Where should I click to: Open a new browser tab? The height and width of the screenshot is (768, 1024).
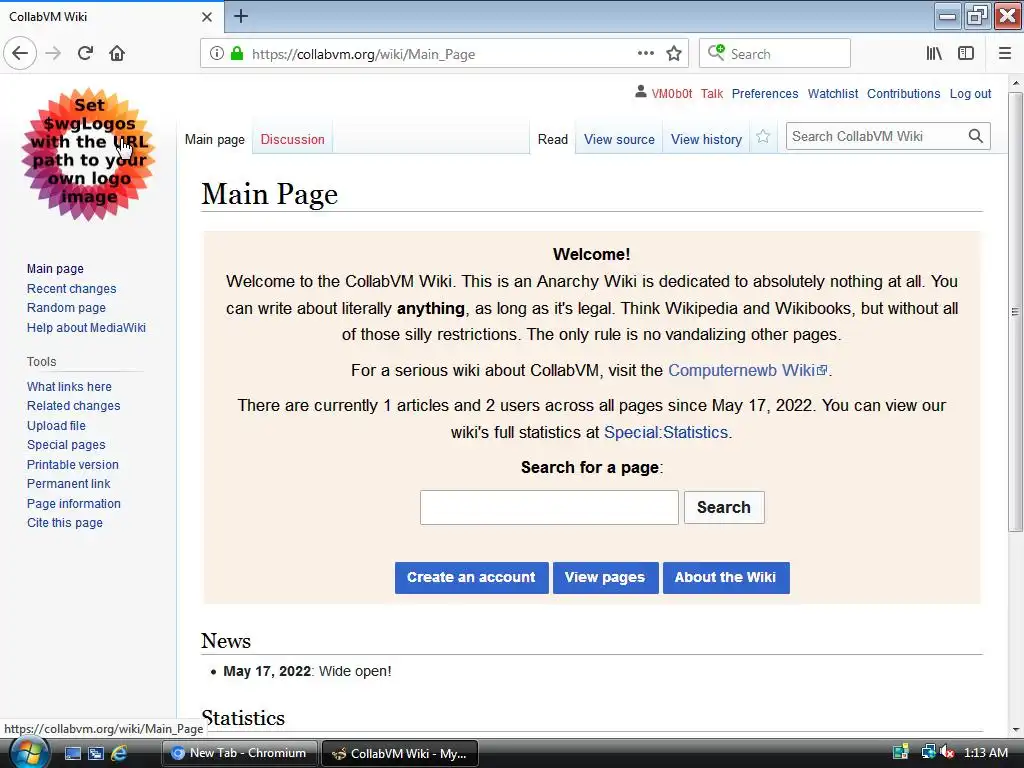(x=241, y=16)
